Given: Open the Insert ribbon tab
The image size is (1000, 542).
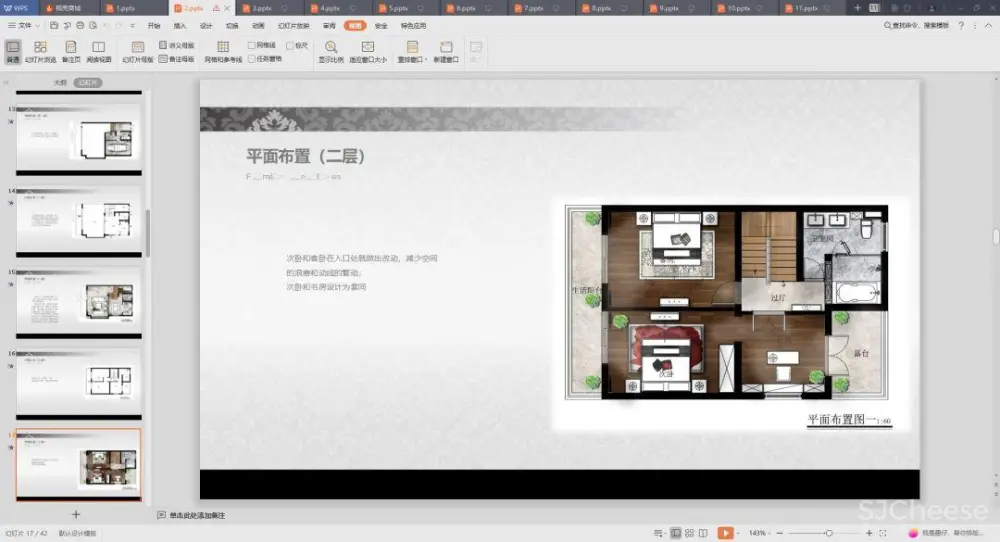Looking at the screenshot, I should click(180, 26).
